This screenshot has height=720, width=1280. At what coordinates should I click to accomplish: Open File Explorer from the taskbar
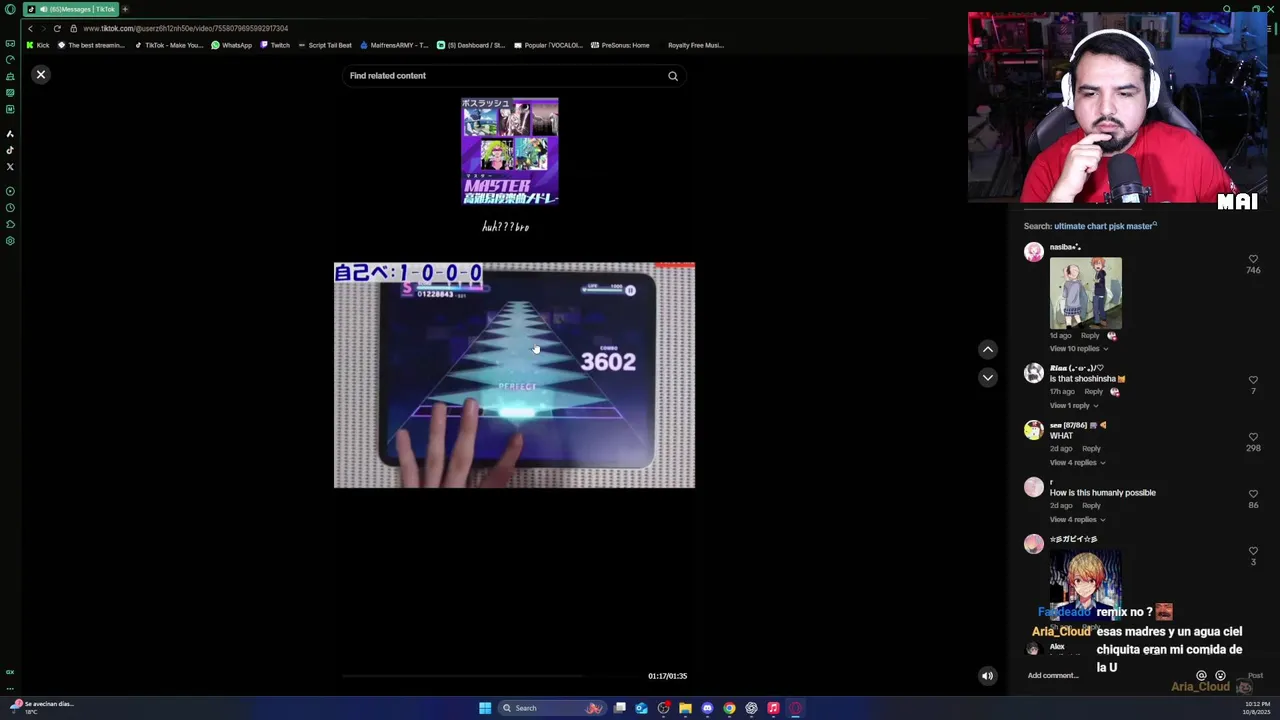click(685, 708)
